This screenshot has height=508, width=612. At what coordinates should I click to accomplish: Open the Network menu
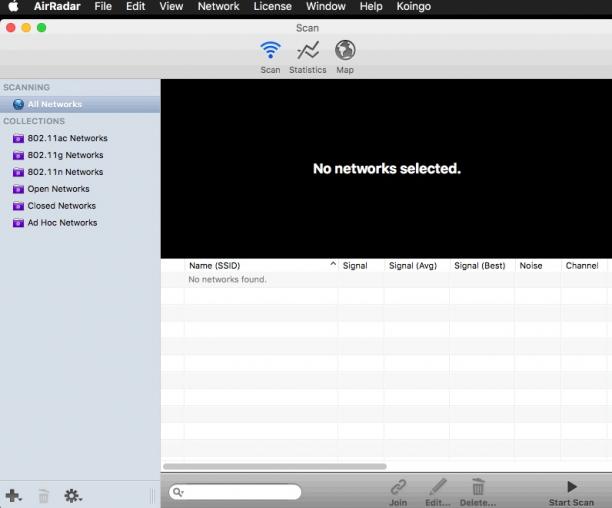[x=218, y=6]
